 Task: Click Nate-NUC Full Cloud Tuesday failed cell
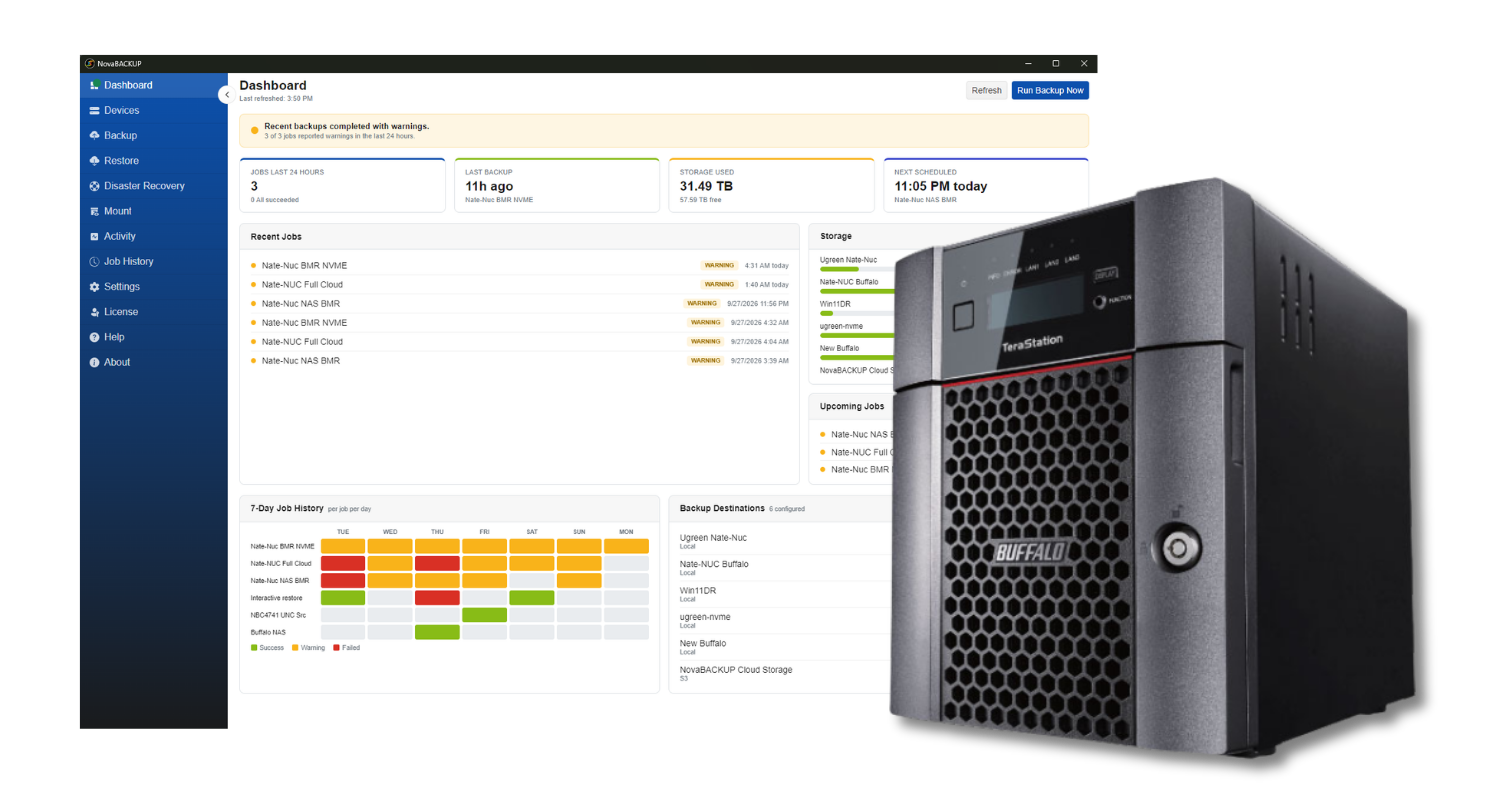click(x=343, y=564)
